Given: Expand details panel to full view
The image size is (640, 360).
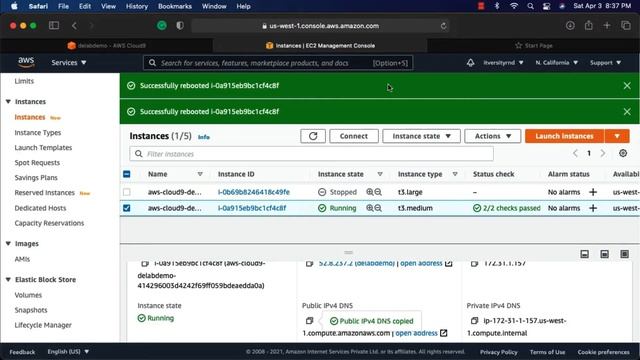Looking at the screenshot, I should pyautogui.click(x=624, y=254).
